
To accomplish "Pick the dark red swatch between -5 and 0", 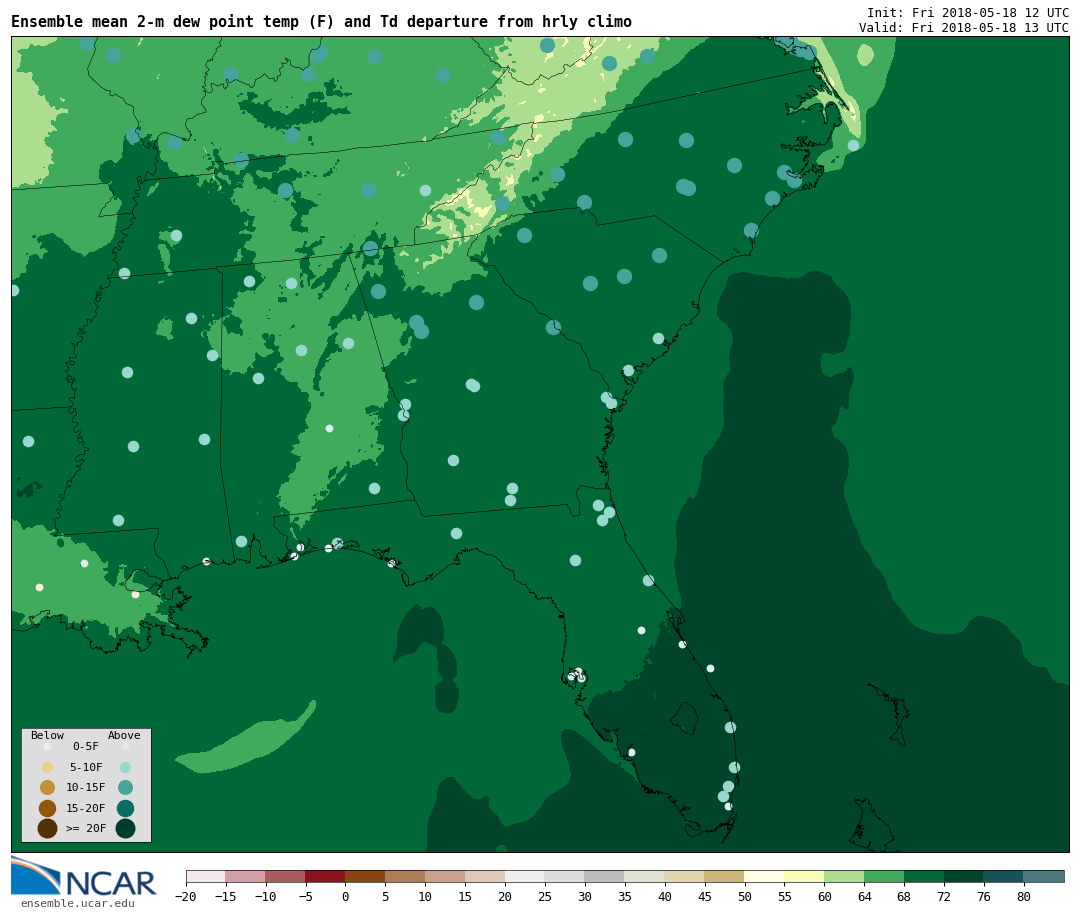I will (x=325, y=876).
